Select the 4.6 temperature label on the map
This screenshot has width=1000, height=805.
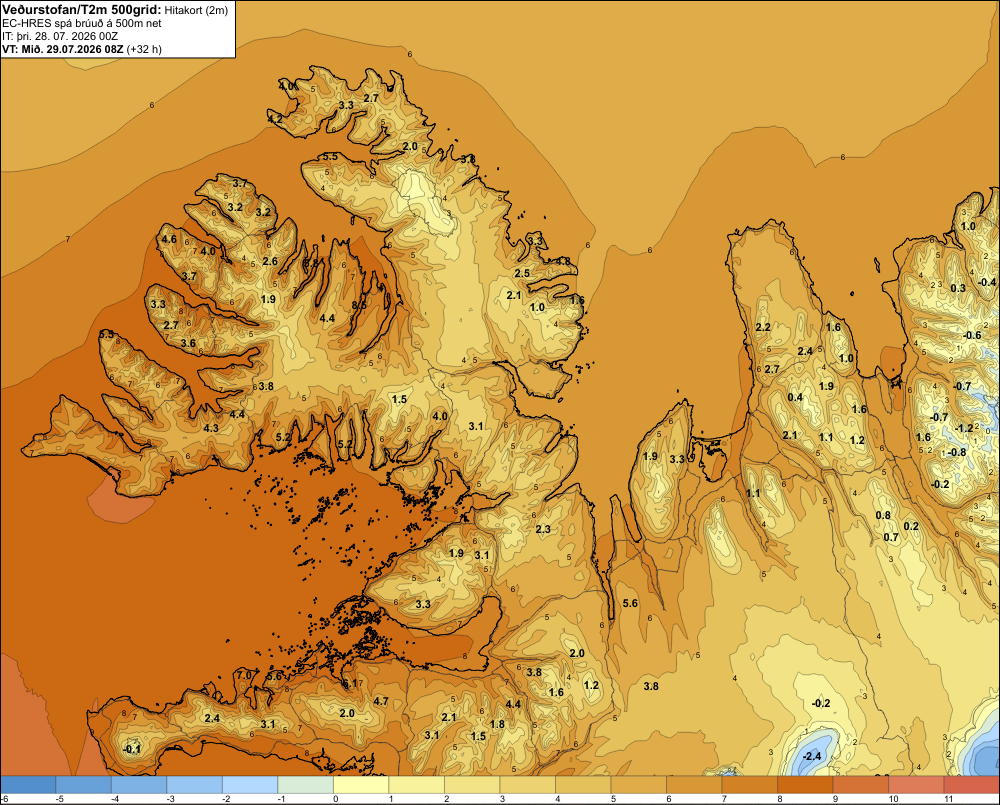[x=169, y=239]
